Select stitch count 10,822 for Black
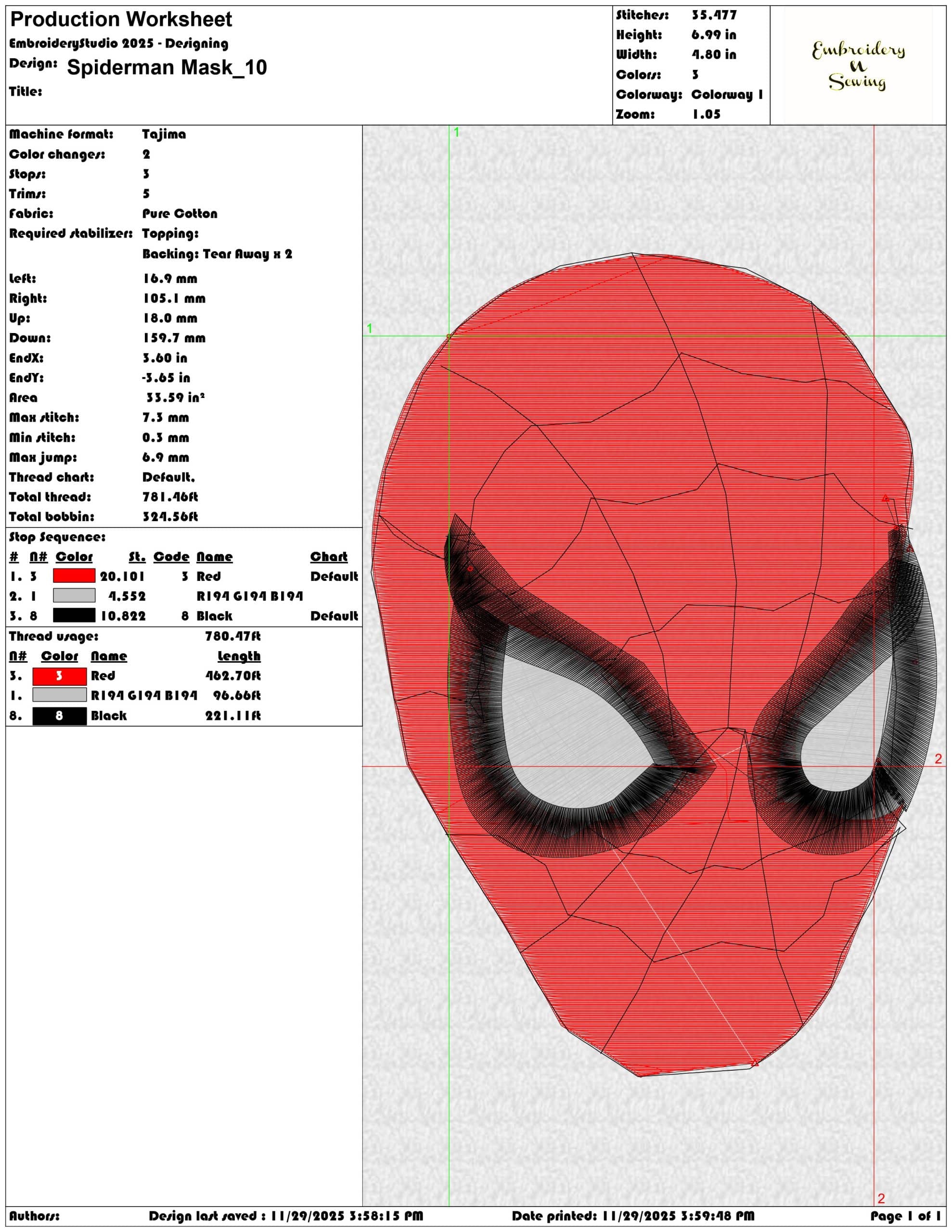Screen dimensions: 952x1232 (x=123, y=616)
